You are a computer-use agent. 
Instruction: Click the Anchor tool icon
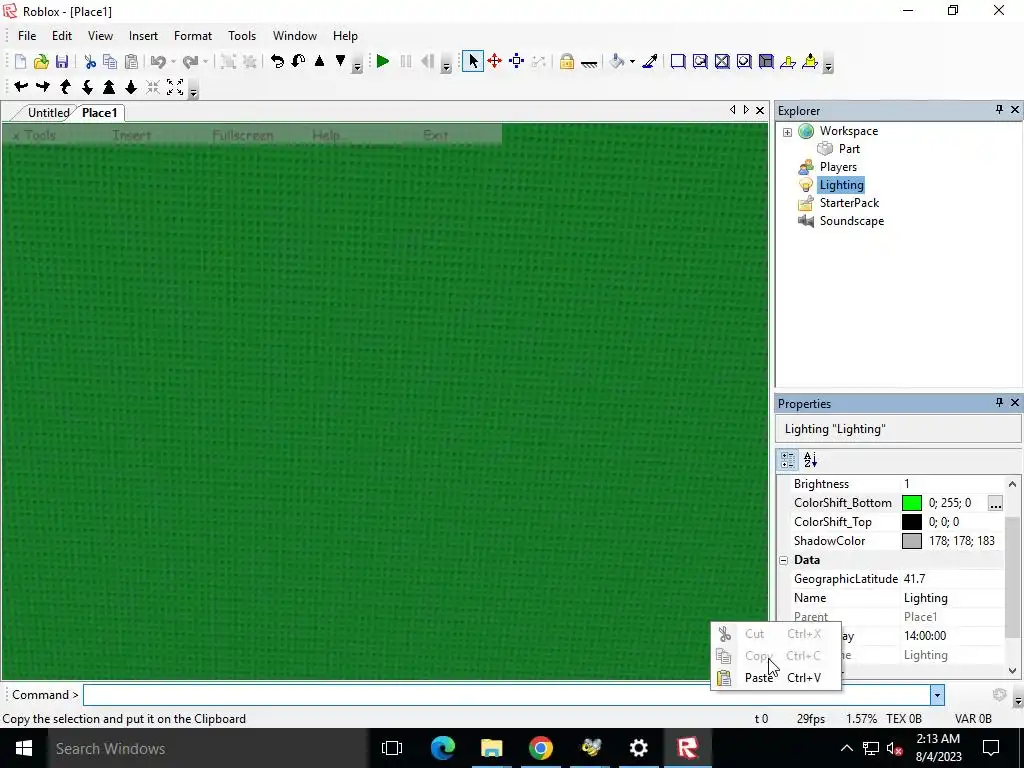589,63
